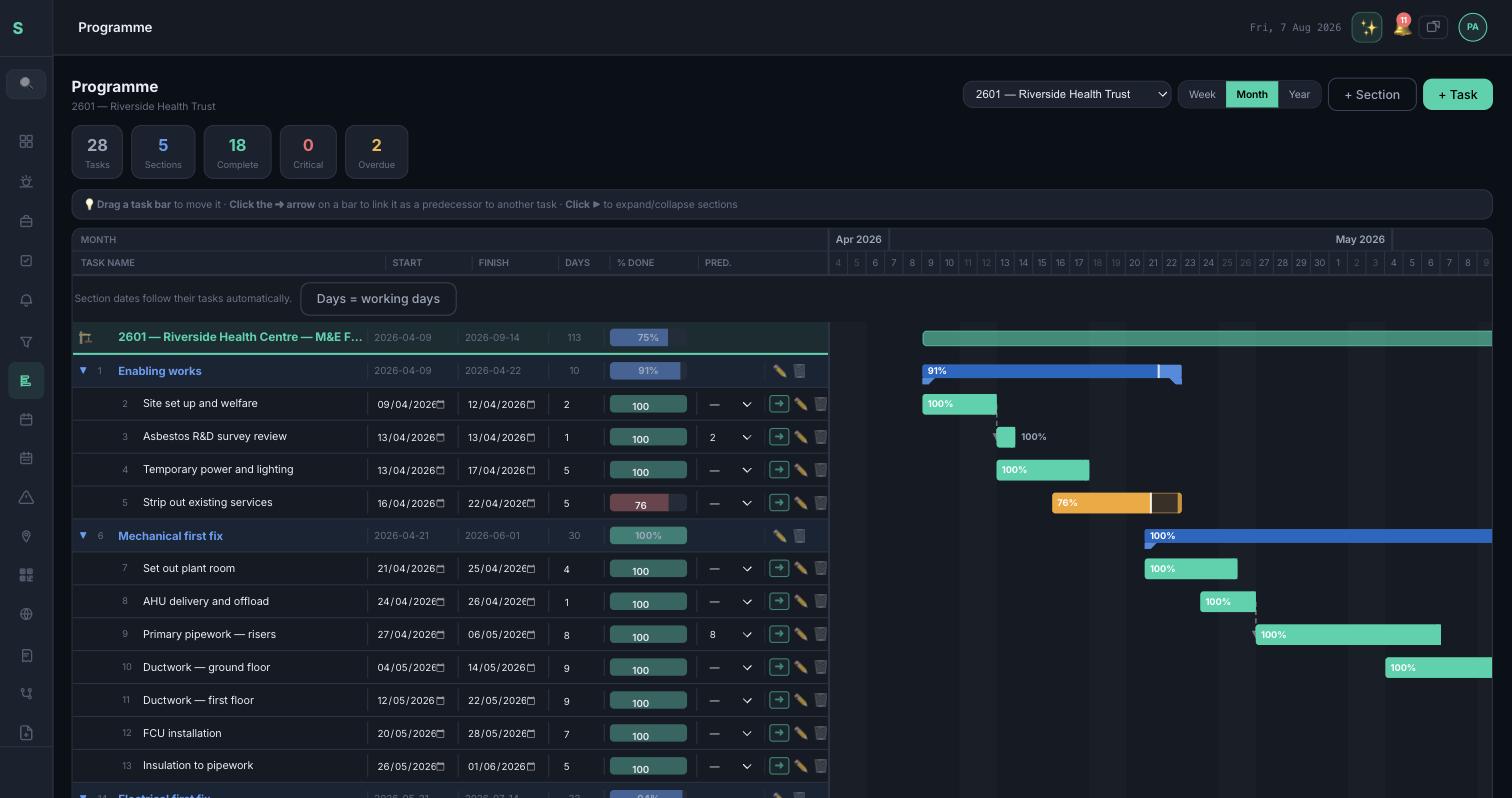The width and height of the screenshot is (1512, 798).
Task: Delete the Temporary power and lighting task
Action: tap(820, 470)
